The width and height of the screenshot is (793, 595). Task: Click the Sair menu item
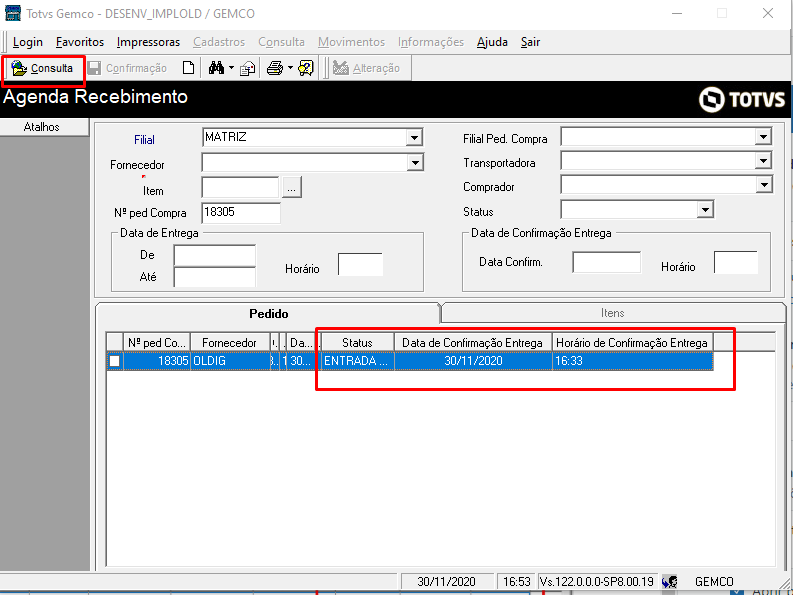[x=531, y=42]
